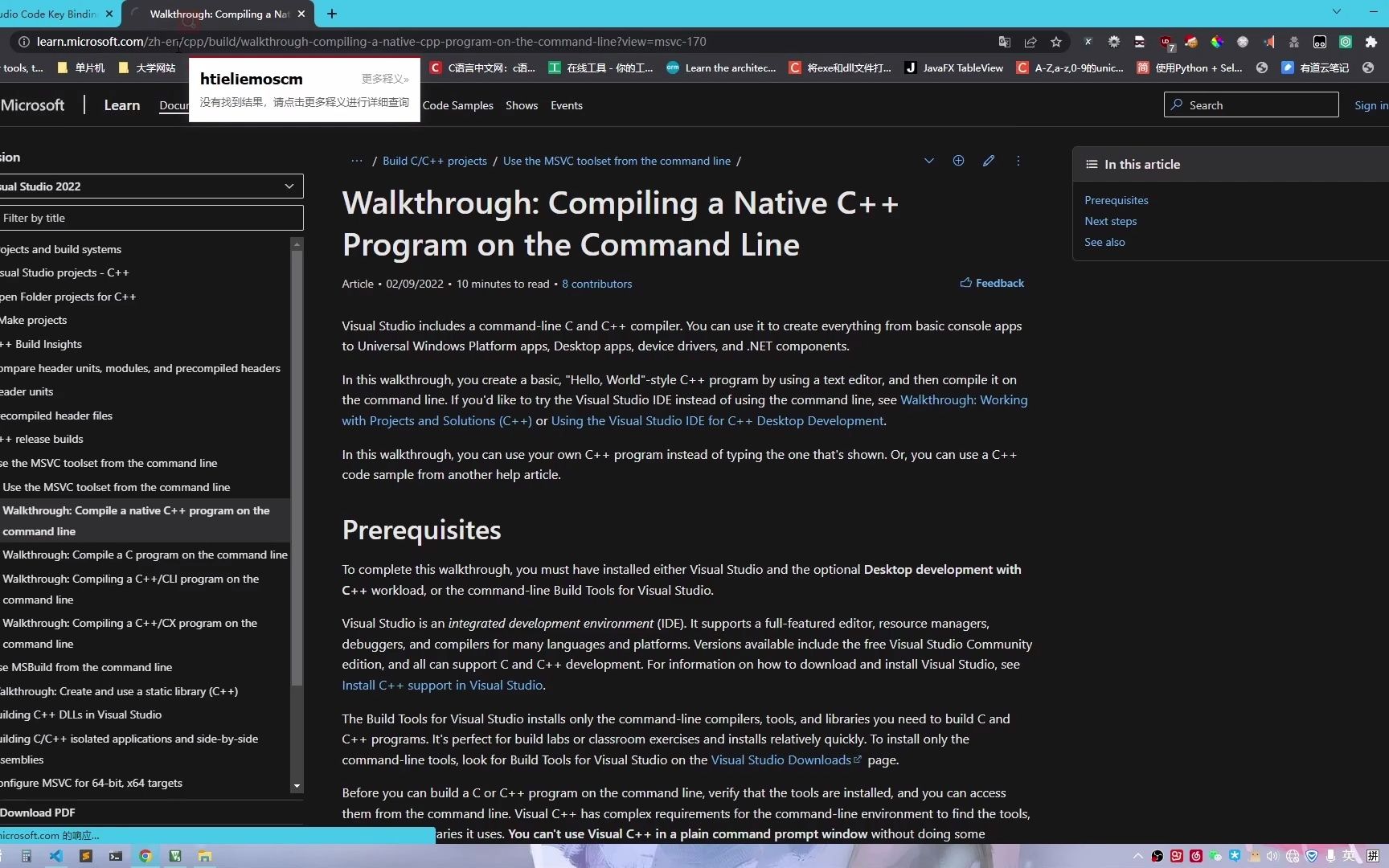Open Sublime Text from taskbar
Screen dimensions: 1389x868
coord(86,856)
